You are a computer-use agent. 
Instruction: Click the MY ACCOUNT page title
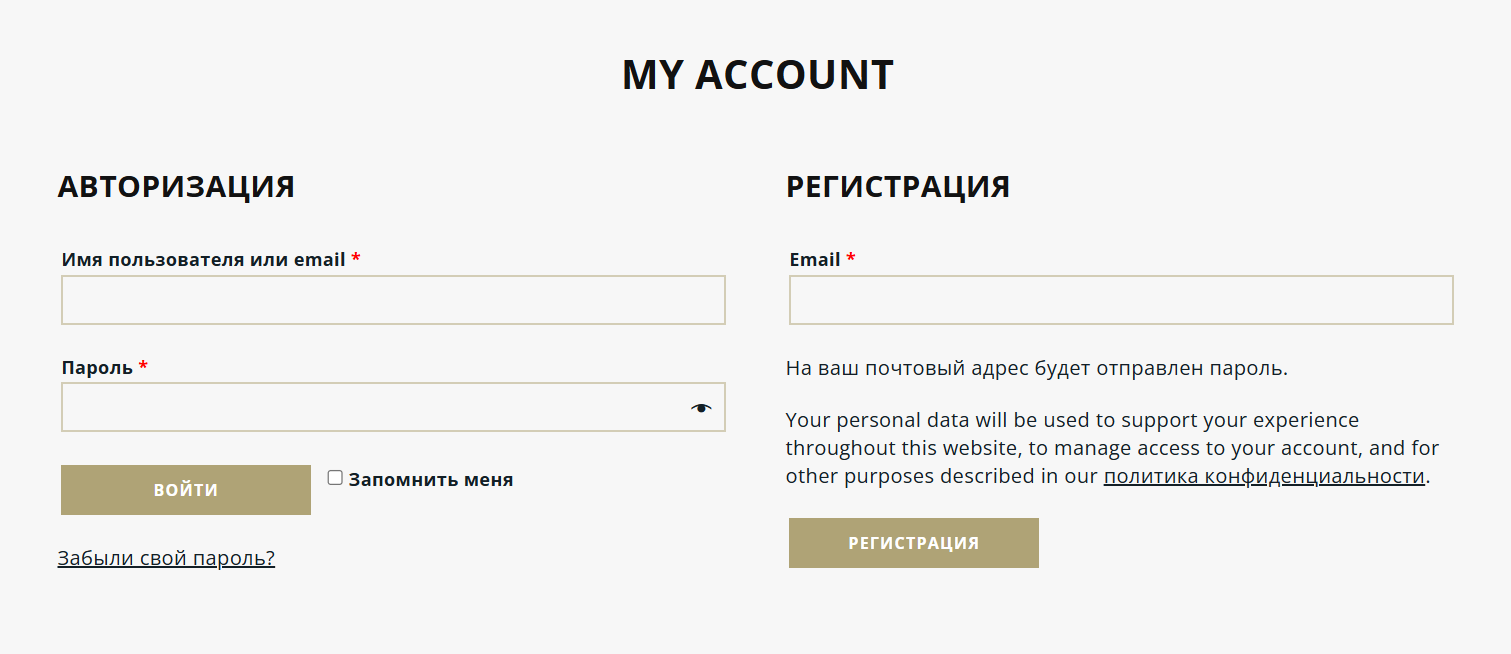(757, 74)
